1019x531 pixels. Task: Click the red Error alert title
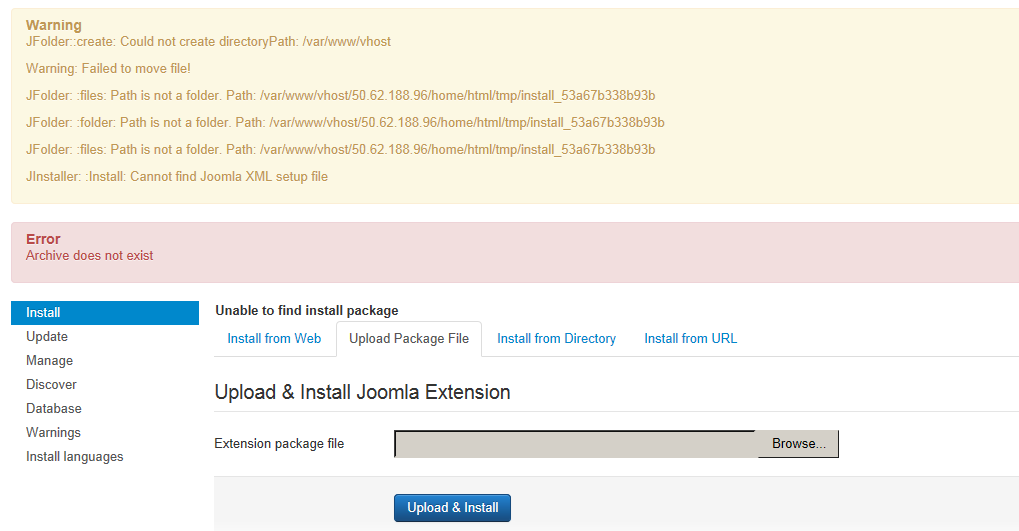[x=43, y=239]
